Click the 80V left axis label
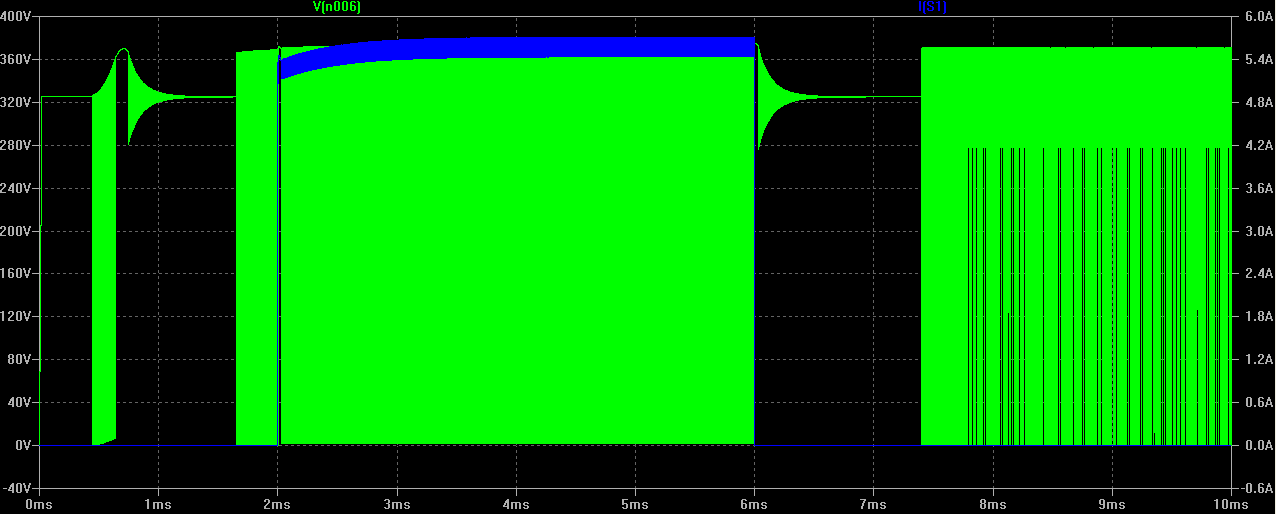Image resolution: width=1277 pixels, height=514 pixels. click(x=20, y=359)
